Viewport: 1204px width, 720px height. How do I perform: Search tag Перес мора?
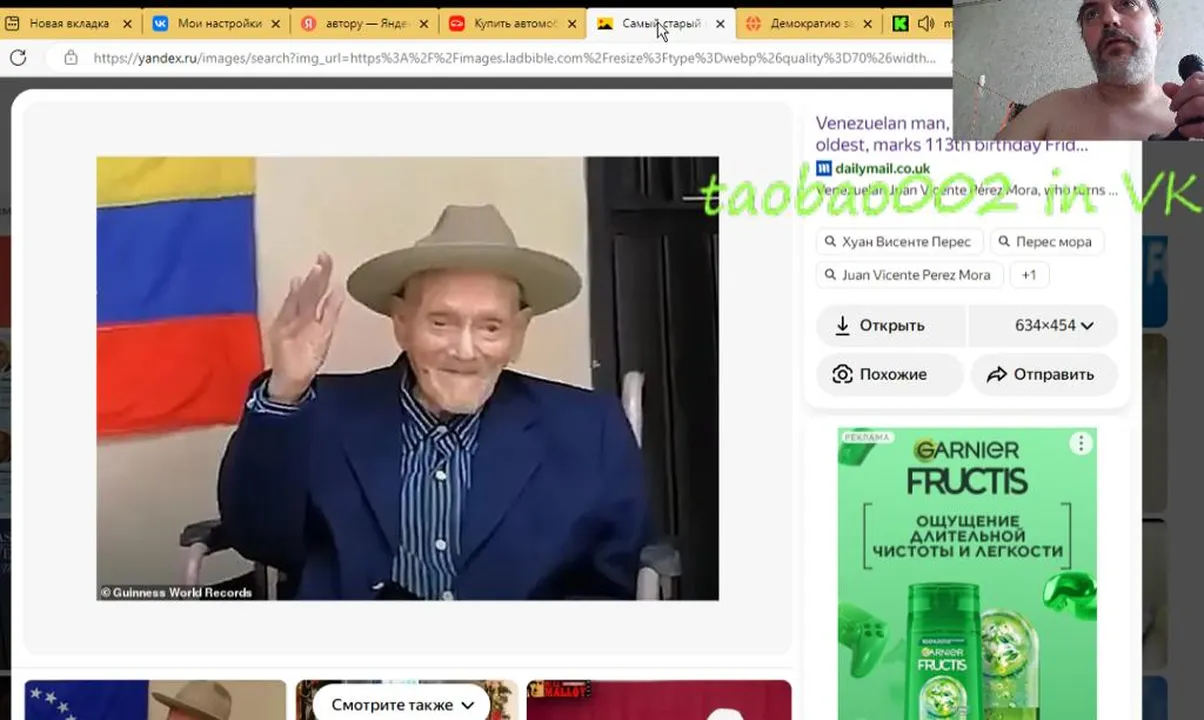tap(1046, 241)
